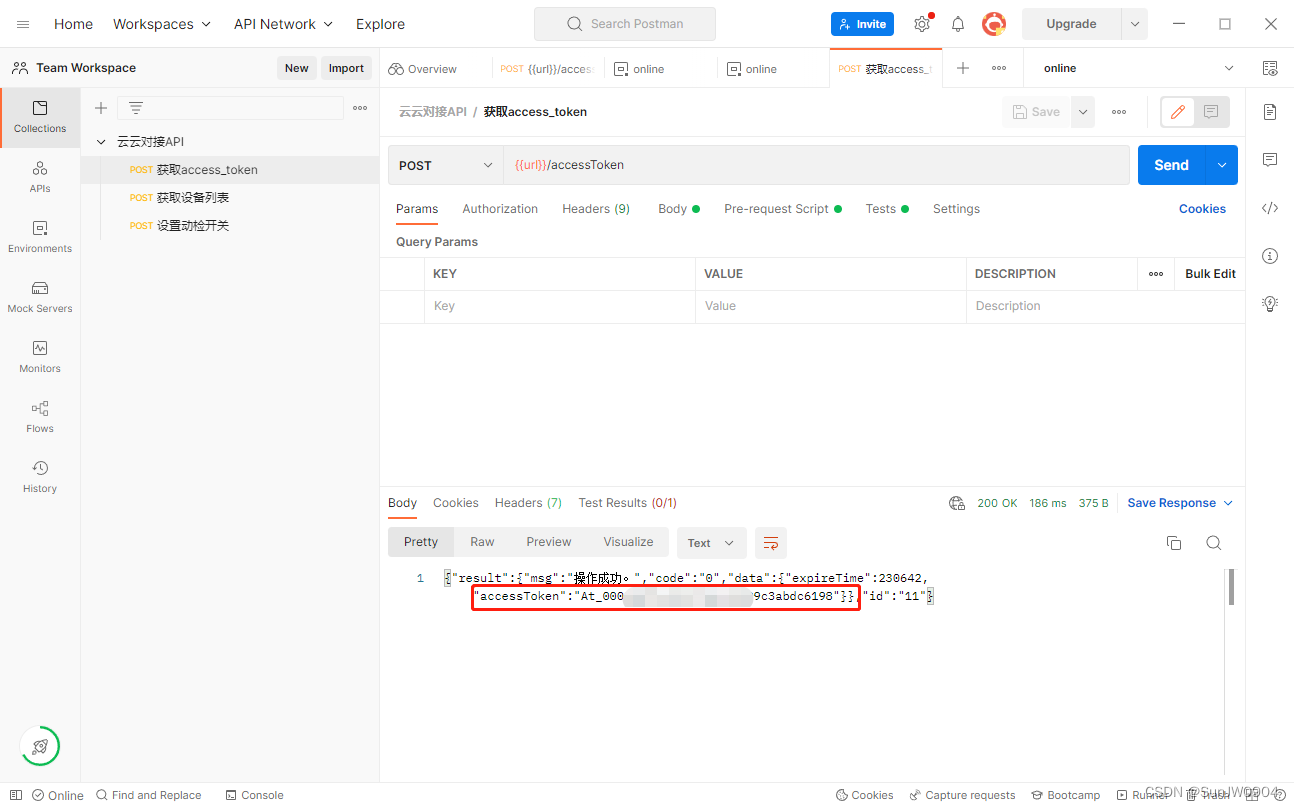Open related collections lightbulb icon

click(x=1270, y=303)
